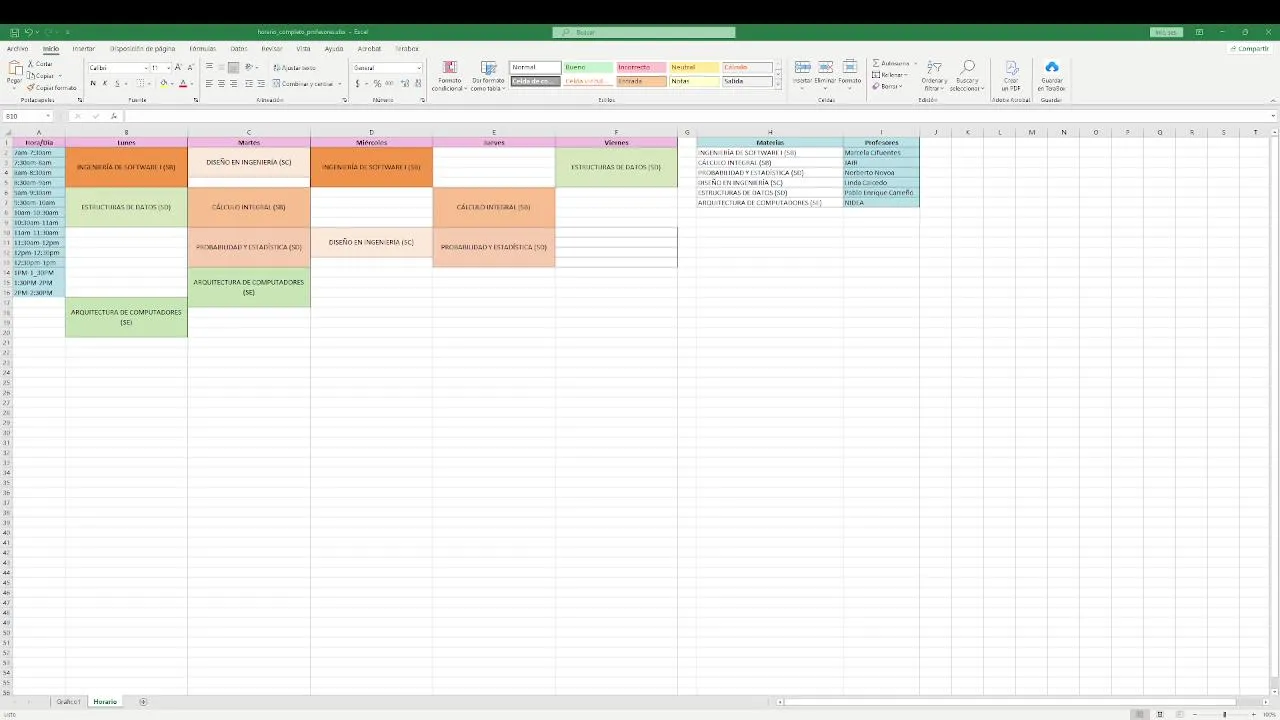Open Dar formato como tabla menu
This screenshot has height=720, width=1280.
(x=488, y=76)
